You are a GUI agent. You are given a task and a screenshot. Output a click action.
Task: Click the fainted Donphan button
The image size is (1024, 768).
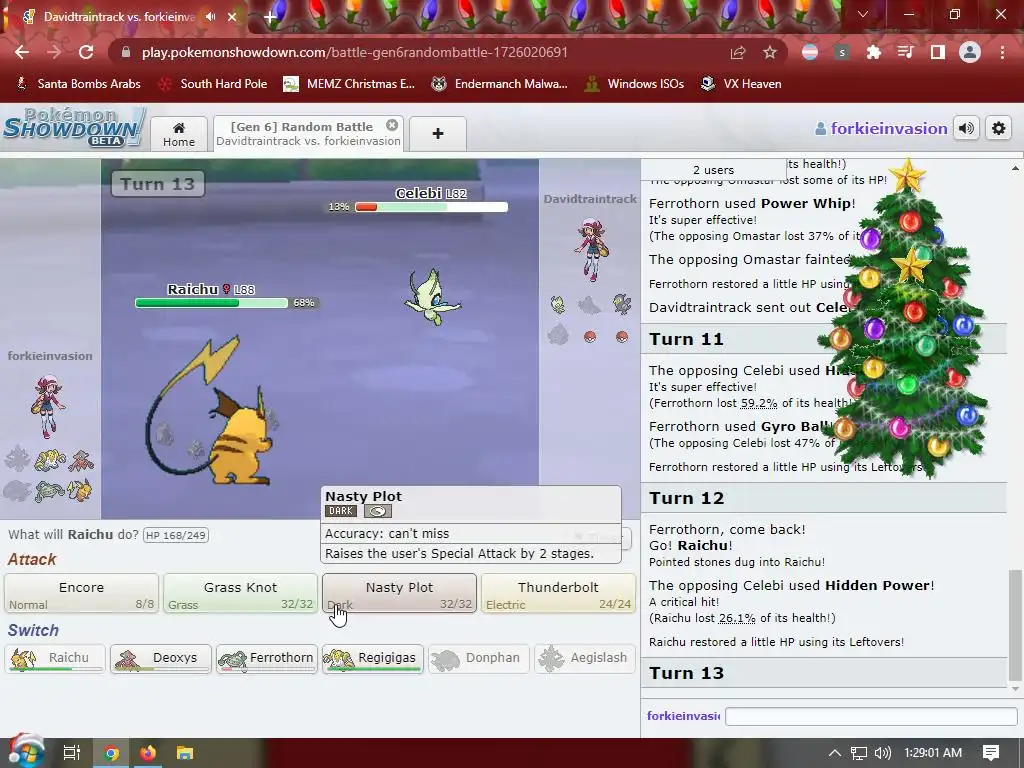click(x=479, y=658)
